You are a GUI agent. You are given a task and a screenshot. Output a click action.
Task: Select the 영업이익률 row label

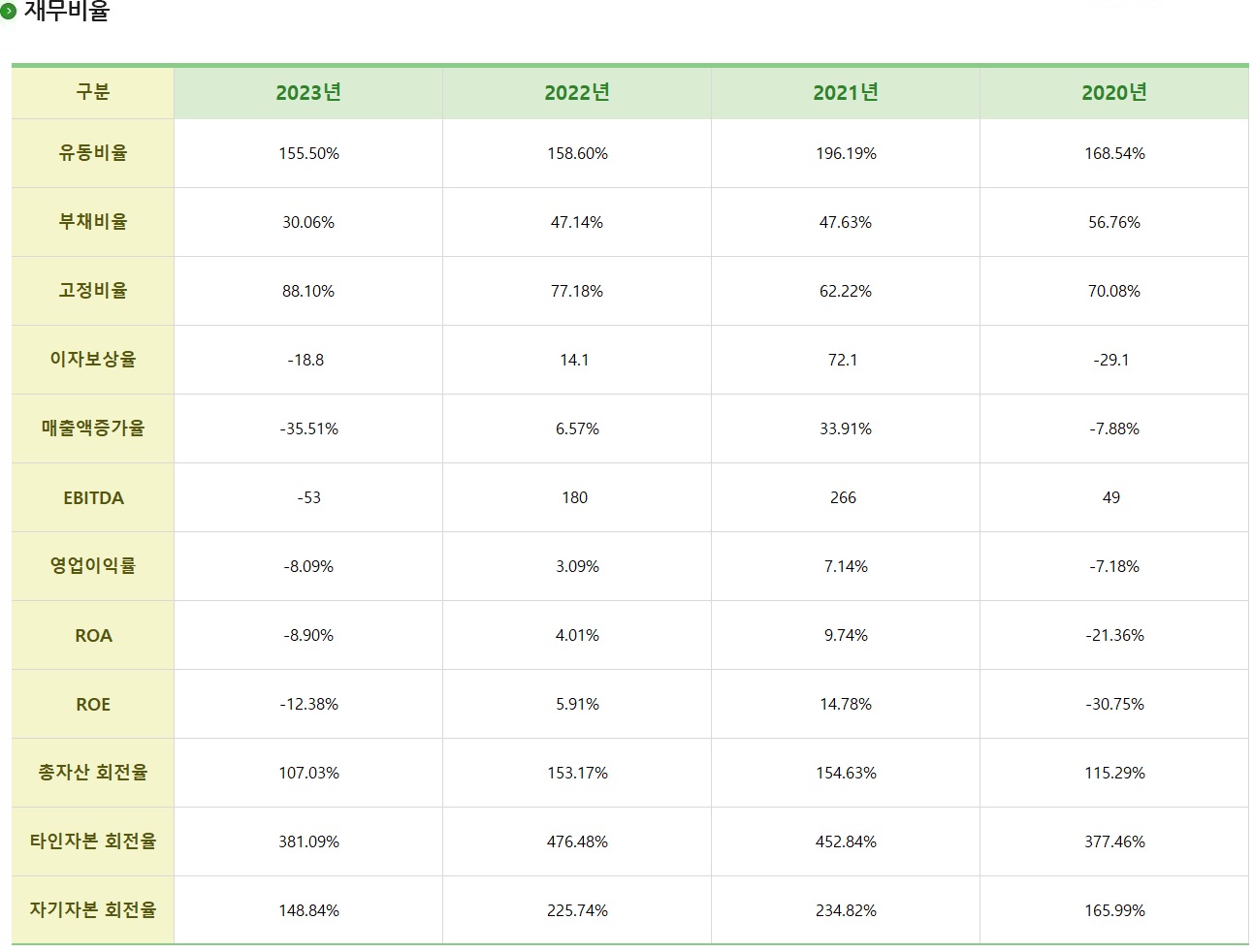click(93, 566)
